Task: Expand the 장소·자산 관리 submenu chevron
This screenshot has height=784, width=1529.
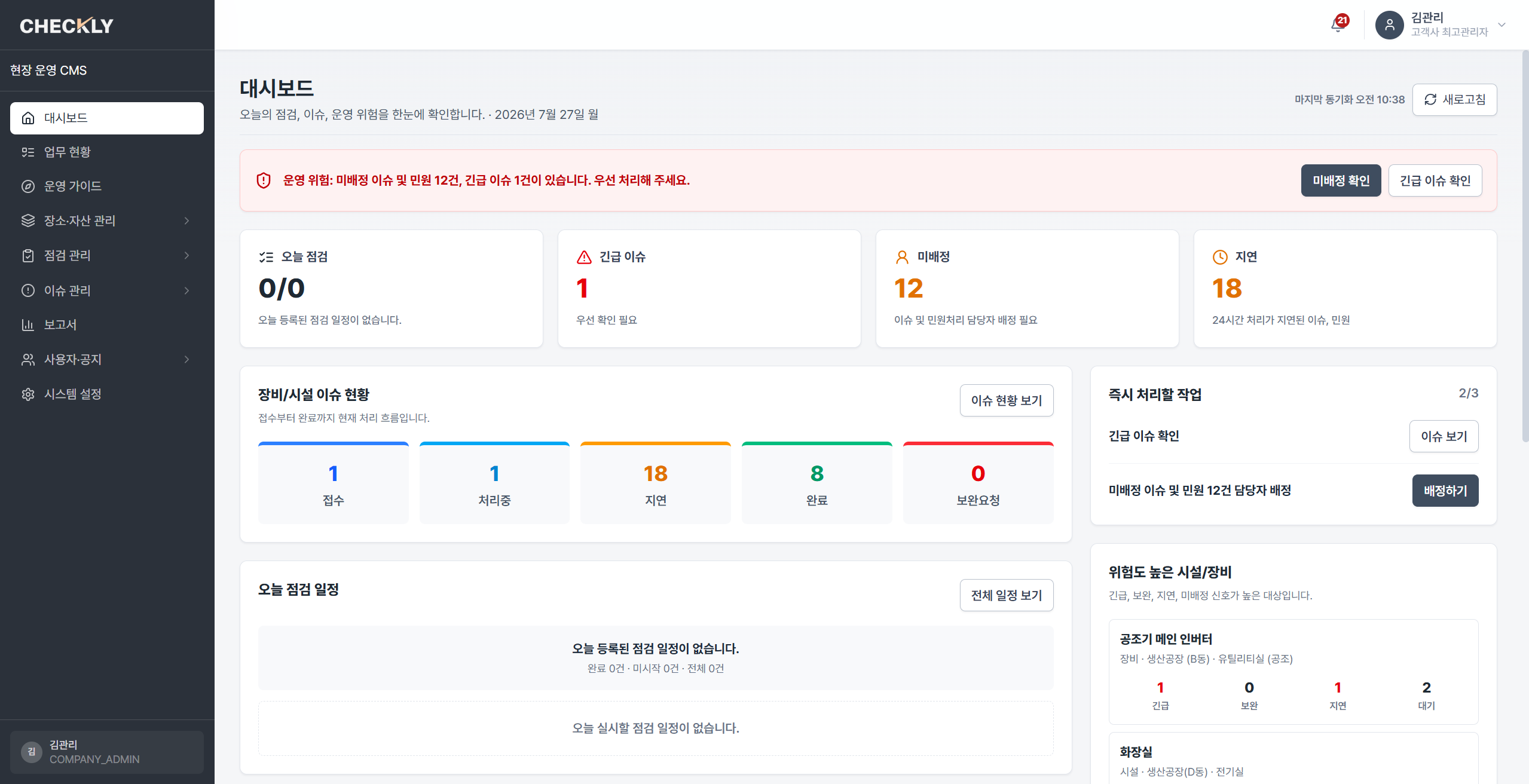Action: click(187, 221)
